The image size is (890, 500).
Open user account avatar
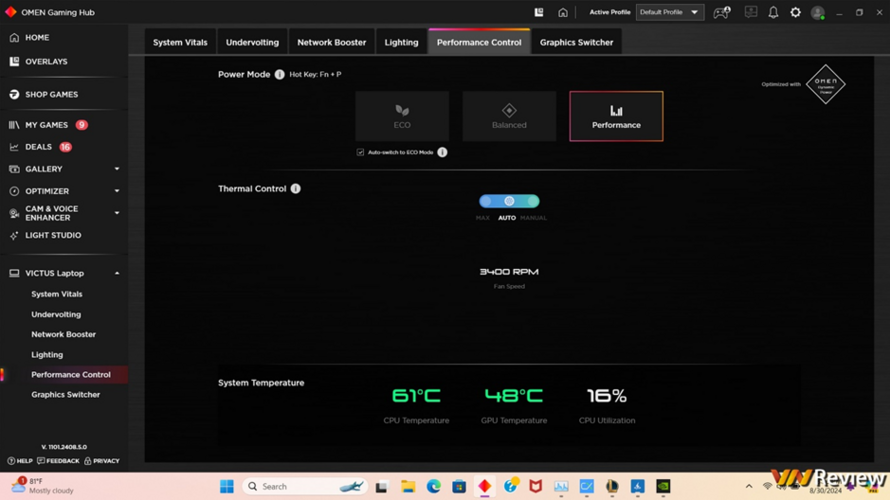[817, 12]
